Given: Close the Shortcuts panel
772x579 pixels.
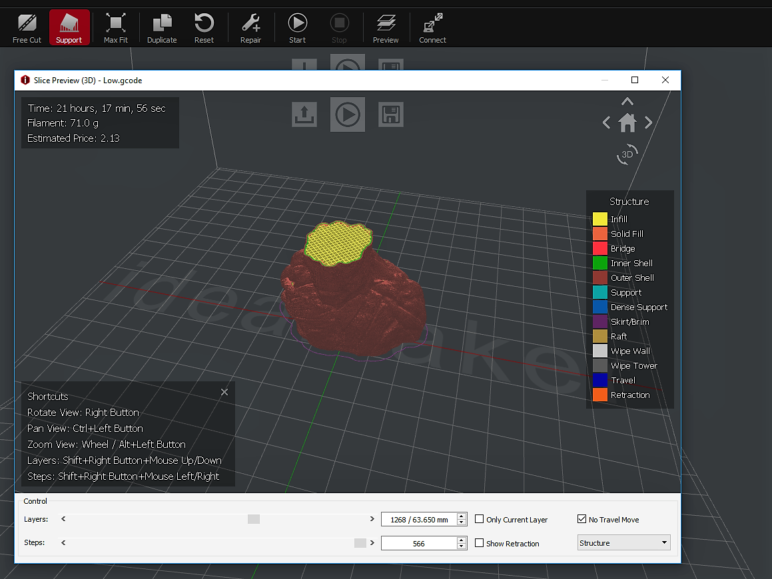Looking at the screenshot, I should point(225,392).
